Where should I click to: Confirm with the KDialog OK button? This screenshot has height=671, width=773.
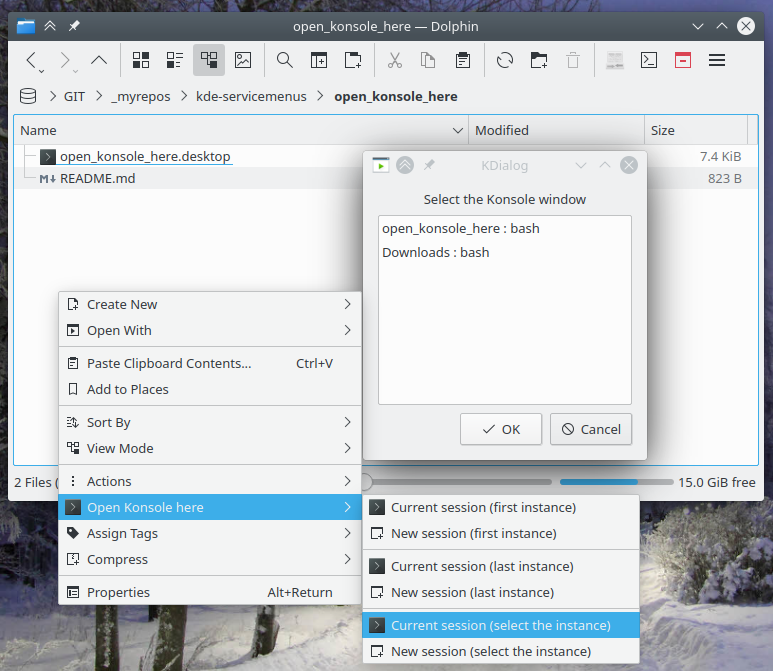pos(501,429)
